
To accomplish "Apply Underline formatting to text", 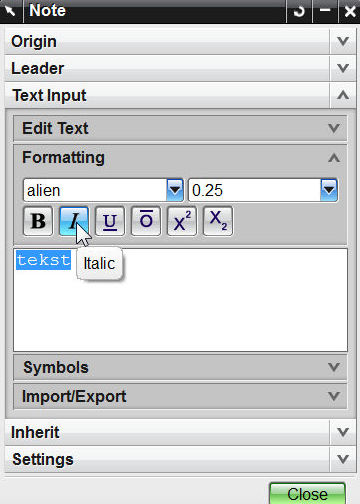I will [x=110, y=221].
